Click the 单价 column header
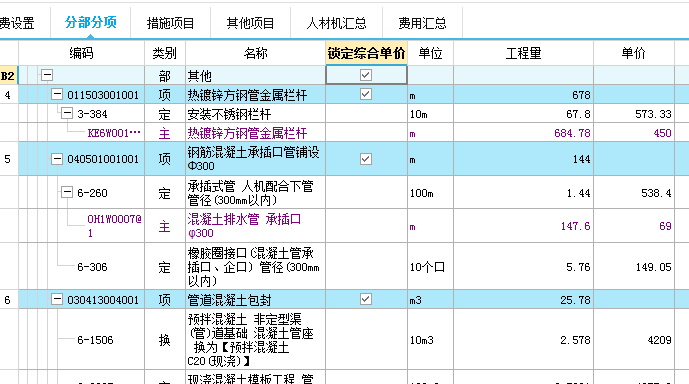The height and width of the screenshot is (384, 689). click(x=634, y=53)
